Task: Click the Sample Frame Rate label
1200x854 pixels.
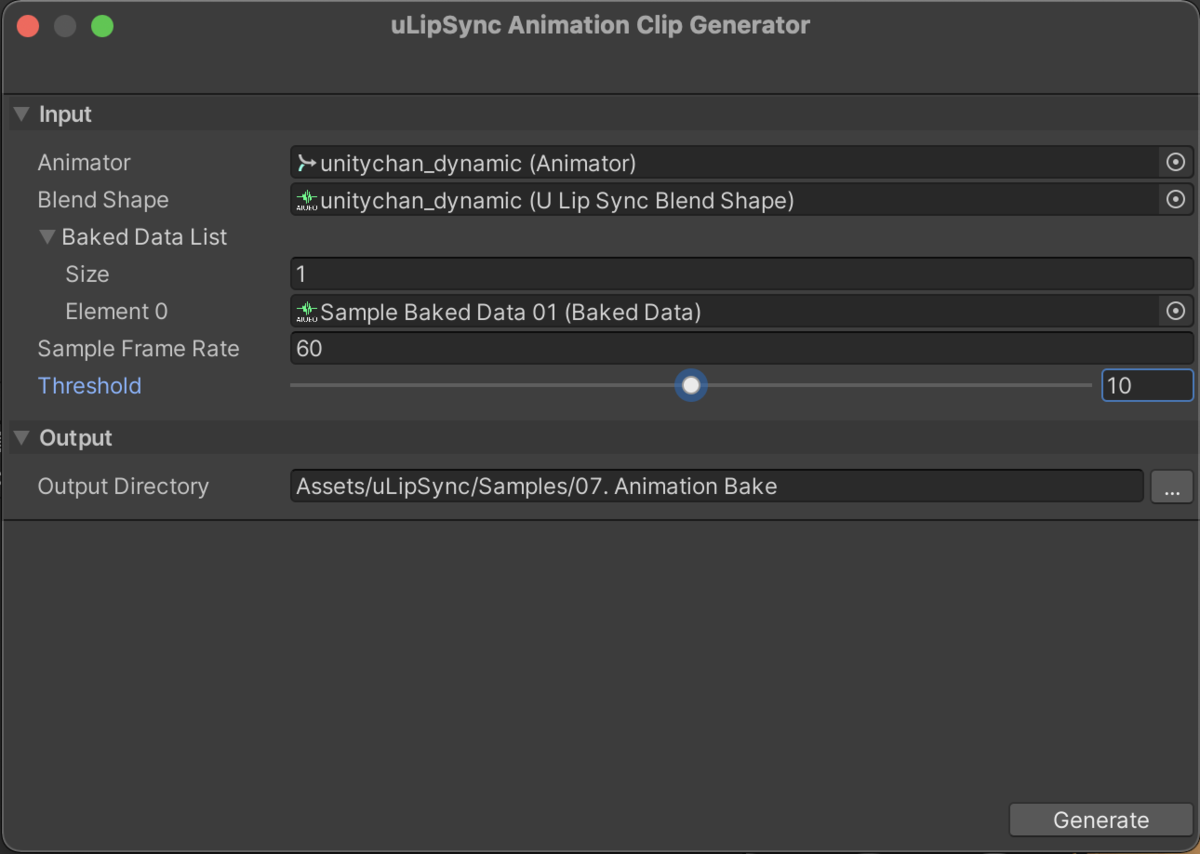Action: tap(138, 349)
